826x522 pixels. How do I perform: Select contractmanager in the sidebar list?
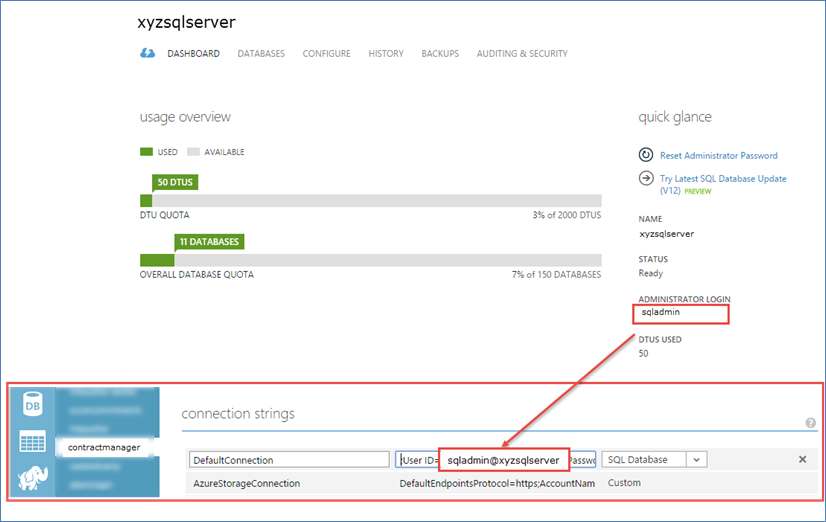click(x=106, y=447)
